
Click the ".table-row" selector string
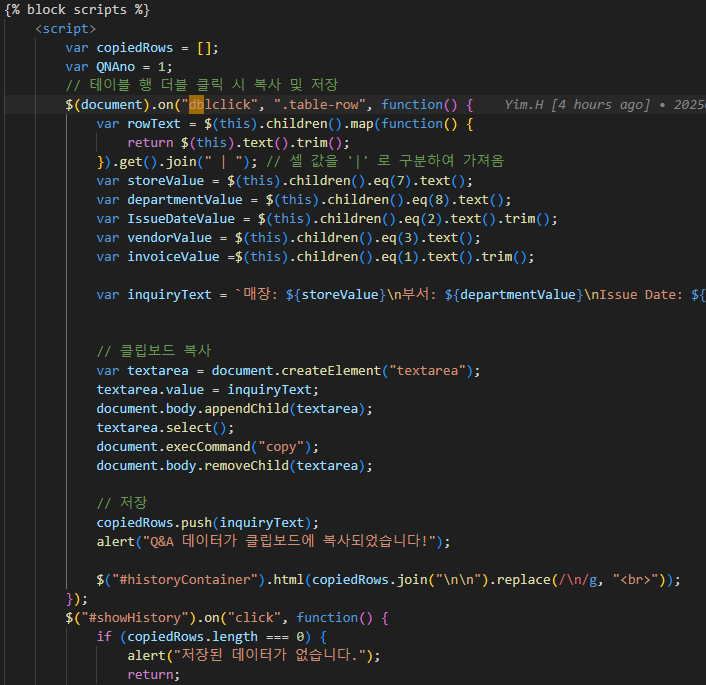tap(320, 104)
